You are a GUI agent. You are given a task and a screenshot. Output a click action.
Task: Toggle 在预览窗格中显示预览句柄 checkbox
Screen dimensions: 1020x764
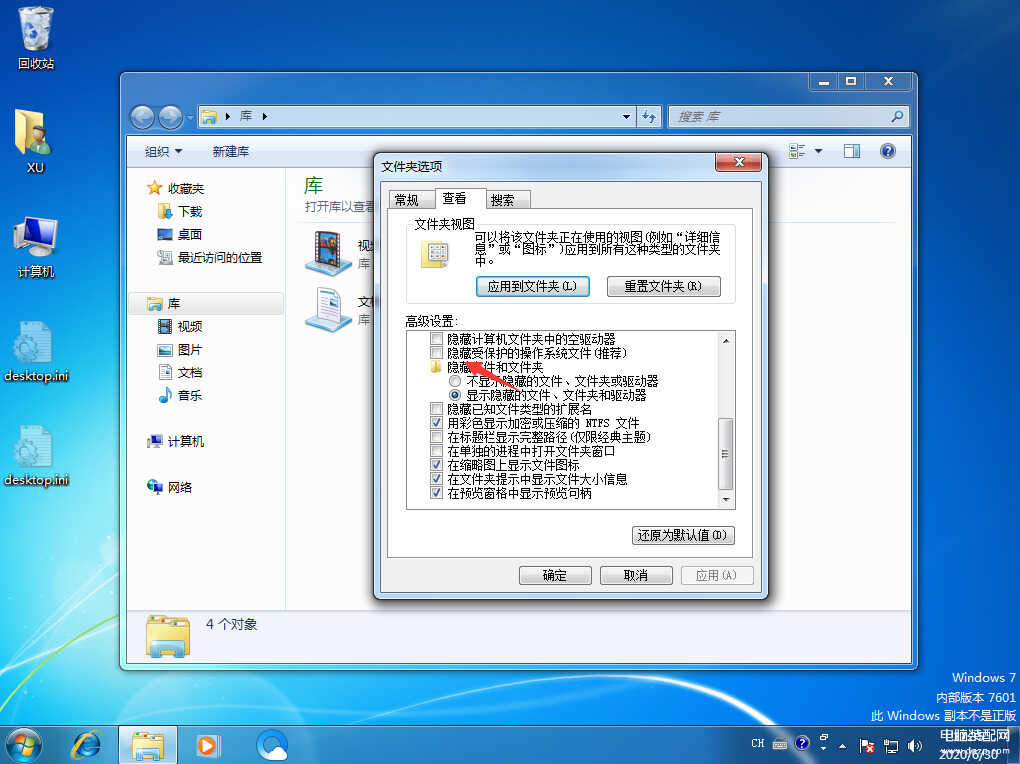pos(436,493)
